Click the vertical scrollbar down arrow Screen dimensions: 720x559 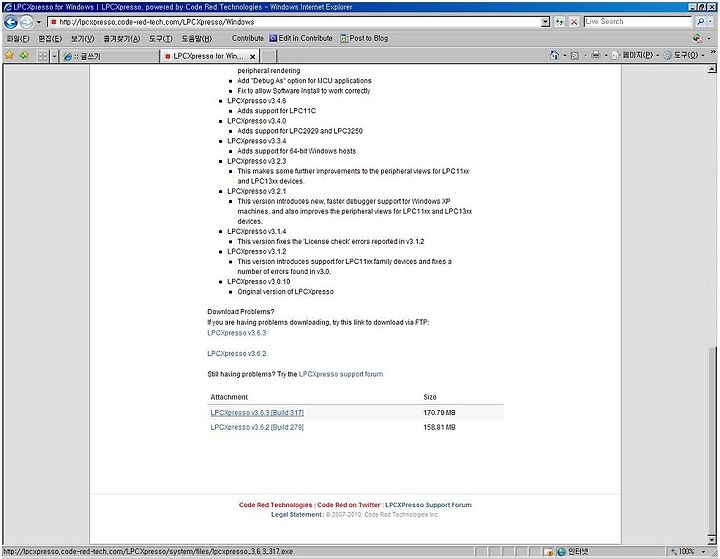coord(712,540)
